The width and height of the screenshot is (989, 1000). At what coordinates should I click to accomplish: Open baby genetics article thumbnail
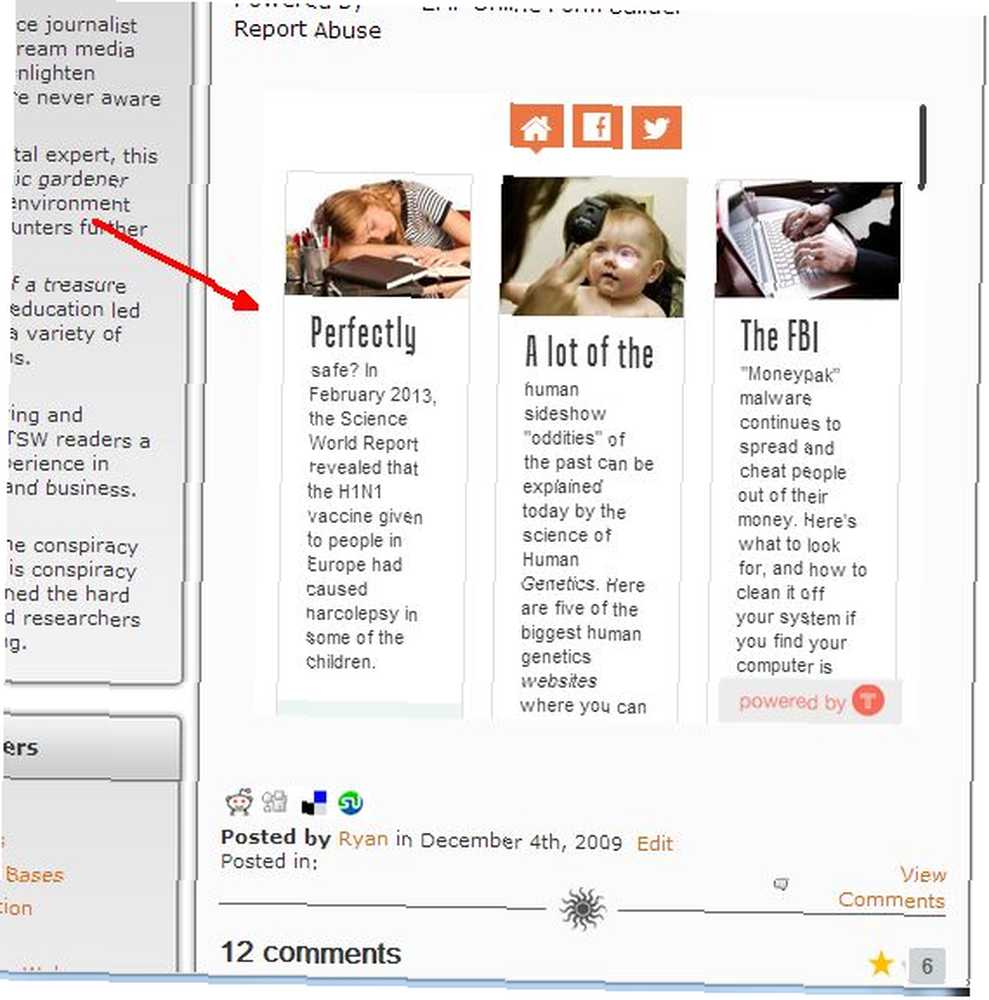coord(594,247)
